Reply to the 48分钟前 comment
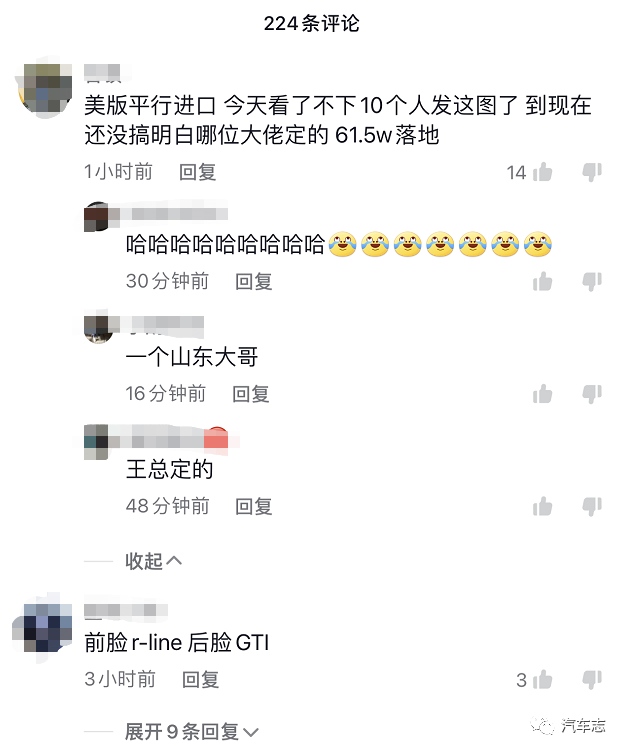This screenshot has width=625, height=752. point(254,506)
